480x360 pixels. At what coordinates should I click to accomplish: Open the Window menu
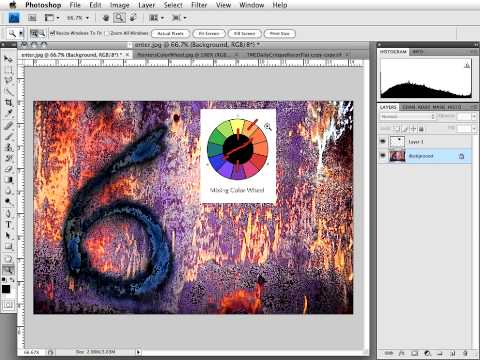click(252, 5)
